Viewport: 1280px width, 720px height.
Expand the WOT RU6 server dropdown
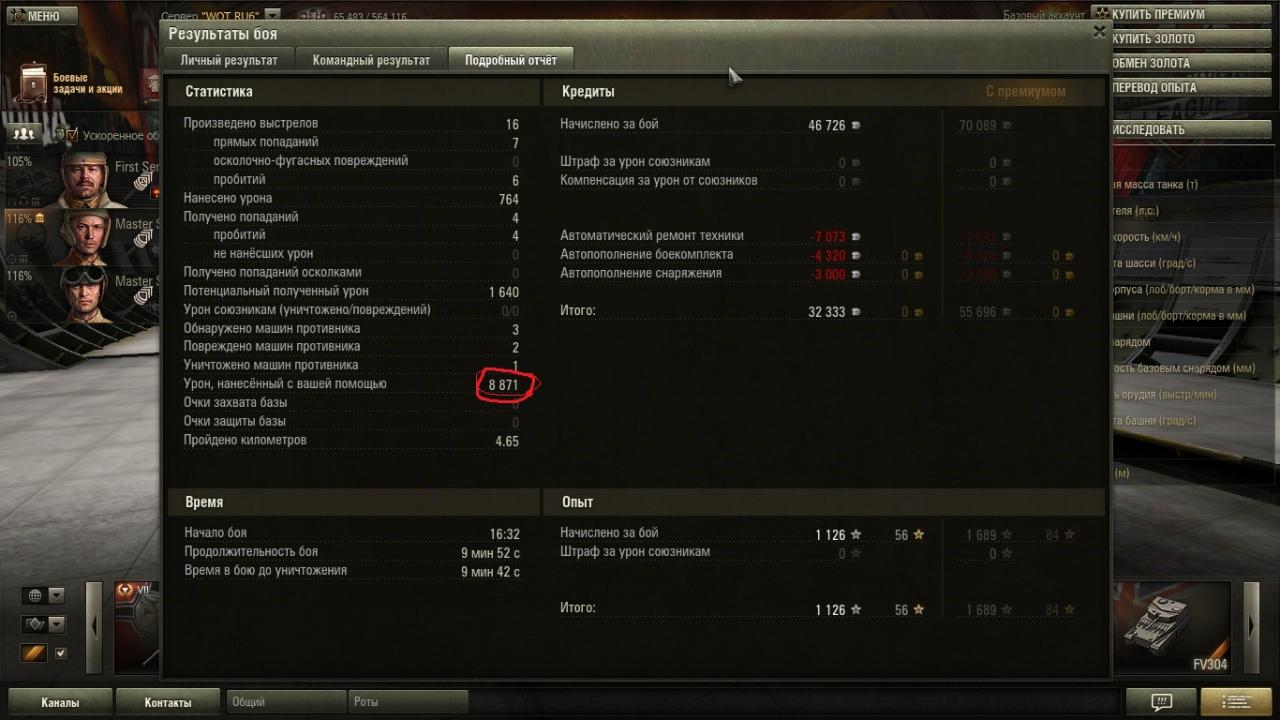click(x=272, y=15)
